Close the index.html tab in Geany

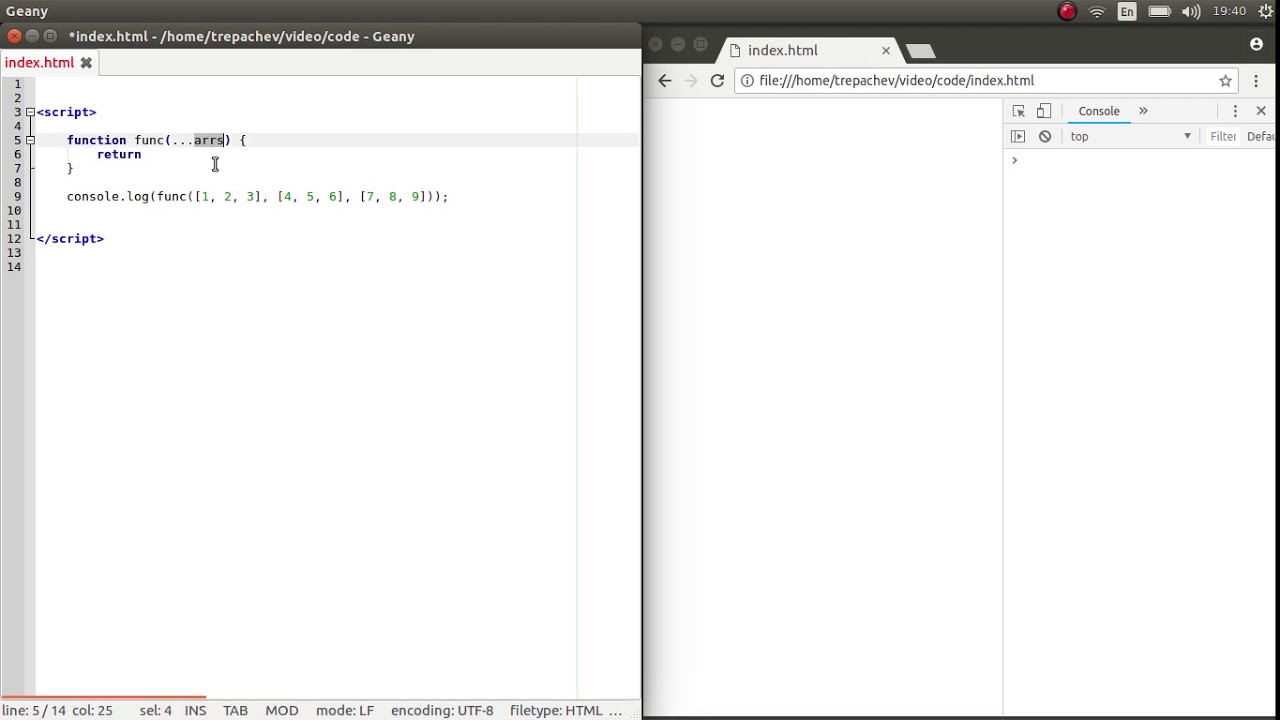[86, 63]
